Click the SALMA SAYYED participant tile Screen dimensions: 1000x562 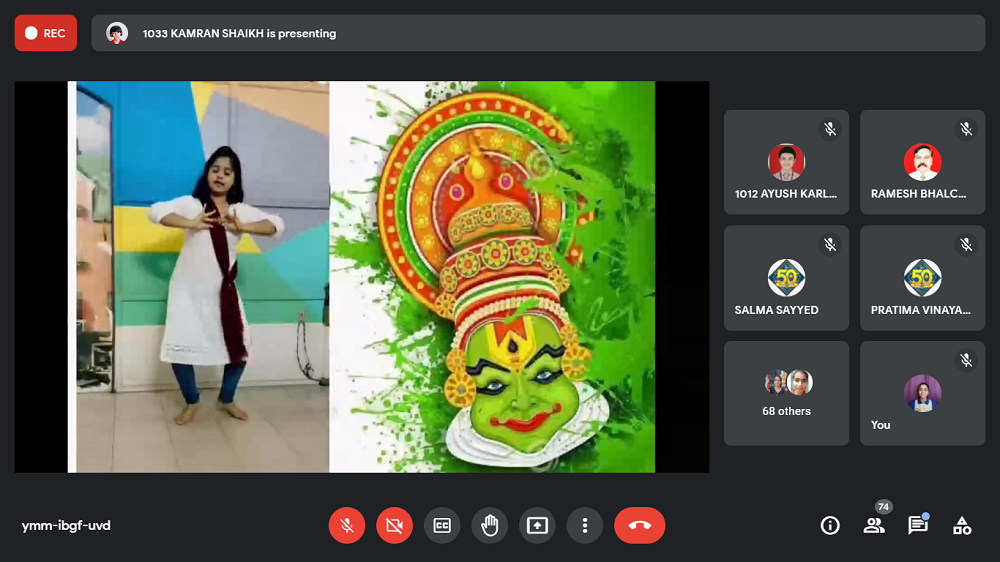coord(786,278)
